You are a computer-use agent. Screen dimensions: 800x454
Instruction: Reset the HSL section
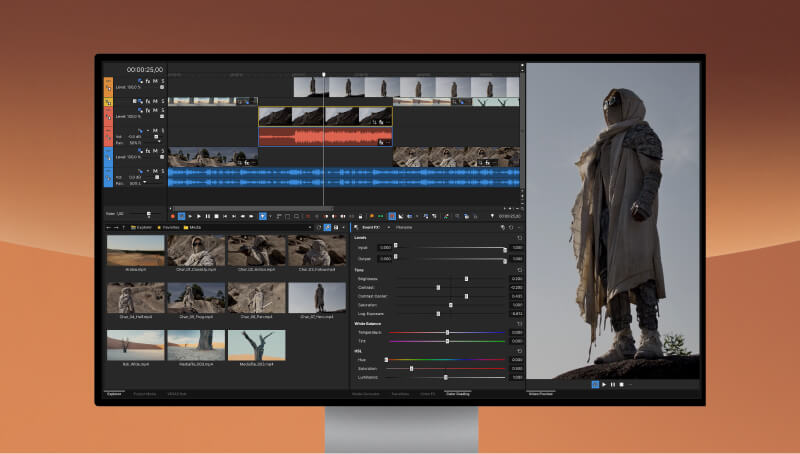pyautogui.click(x=519, y=351)
